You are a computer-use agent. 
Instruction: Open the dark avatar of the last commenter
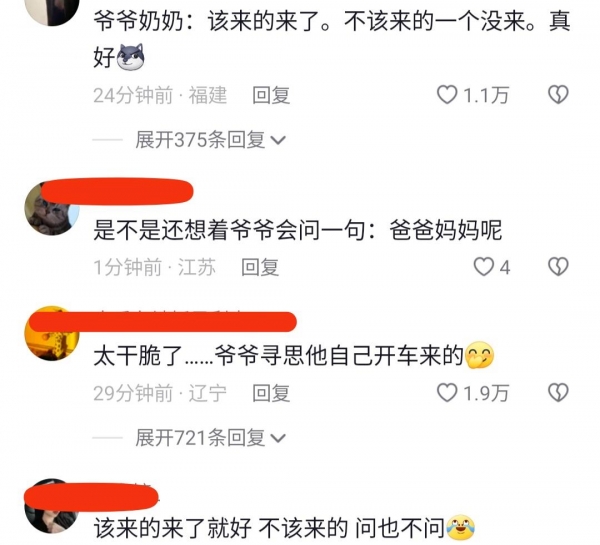pos(52,506)
